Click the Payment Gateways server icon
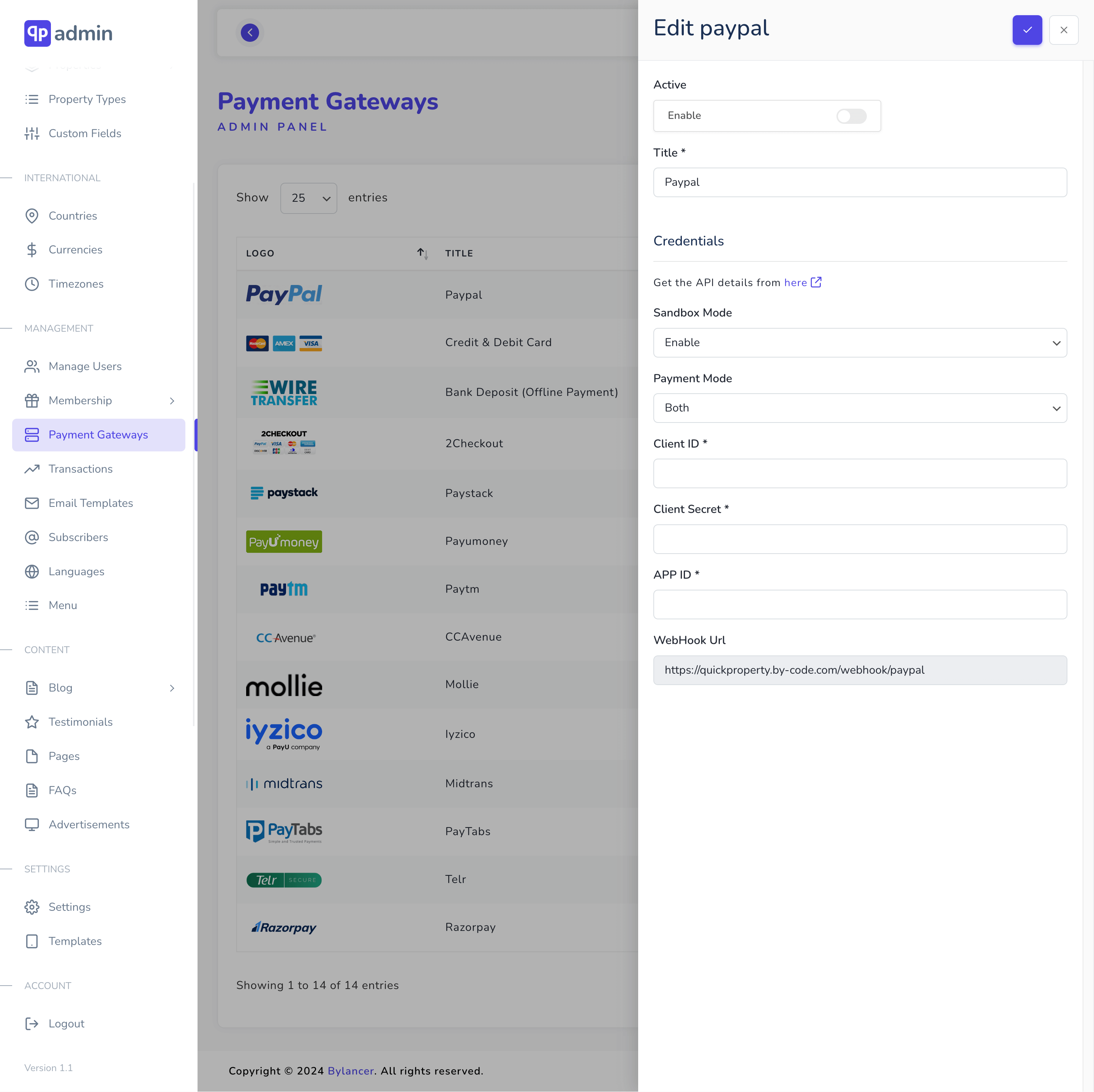This screenshot has width=1094, height=1092. coord(32,434)
